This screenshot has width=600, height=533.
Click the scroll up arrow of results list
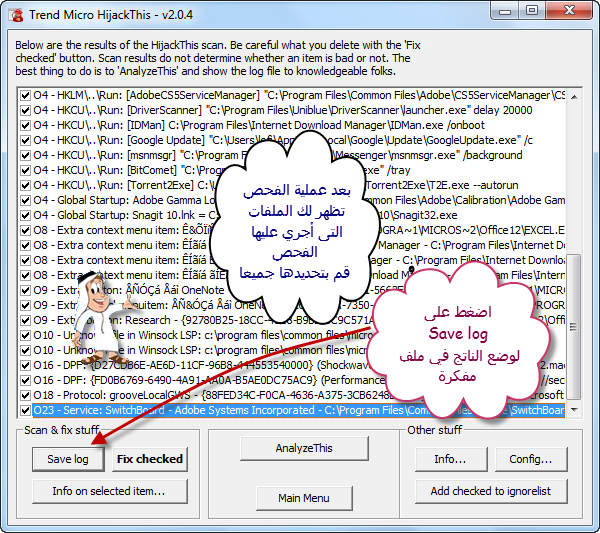(574, 97)
